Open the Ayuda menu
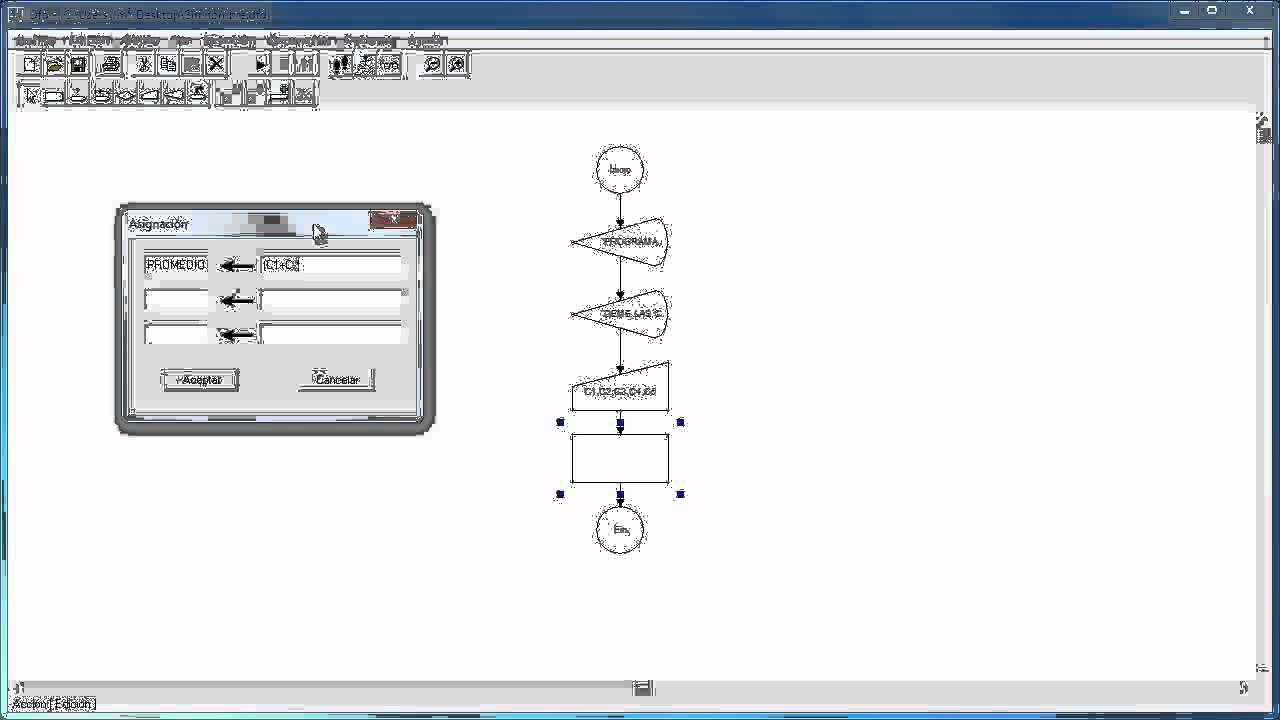Image resolution: width=1280 pixels, height=720 pixels. (427, 41)
